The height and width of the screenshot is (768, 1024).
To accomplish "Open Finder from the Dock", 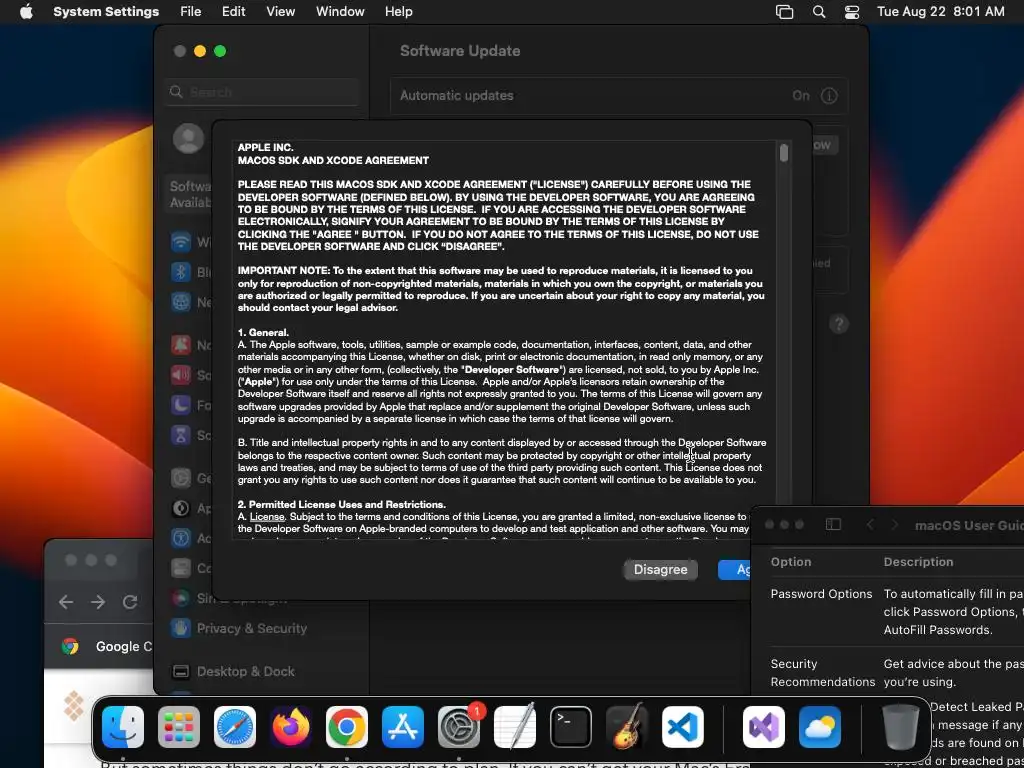I will click(x=123, y=727).
